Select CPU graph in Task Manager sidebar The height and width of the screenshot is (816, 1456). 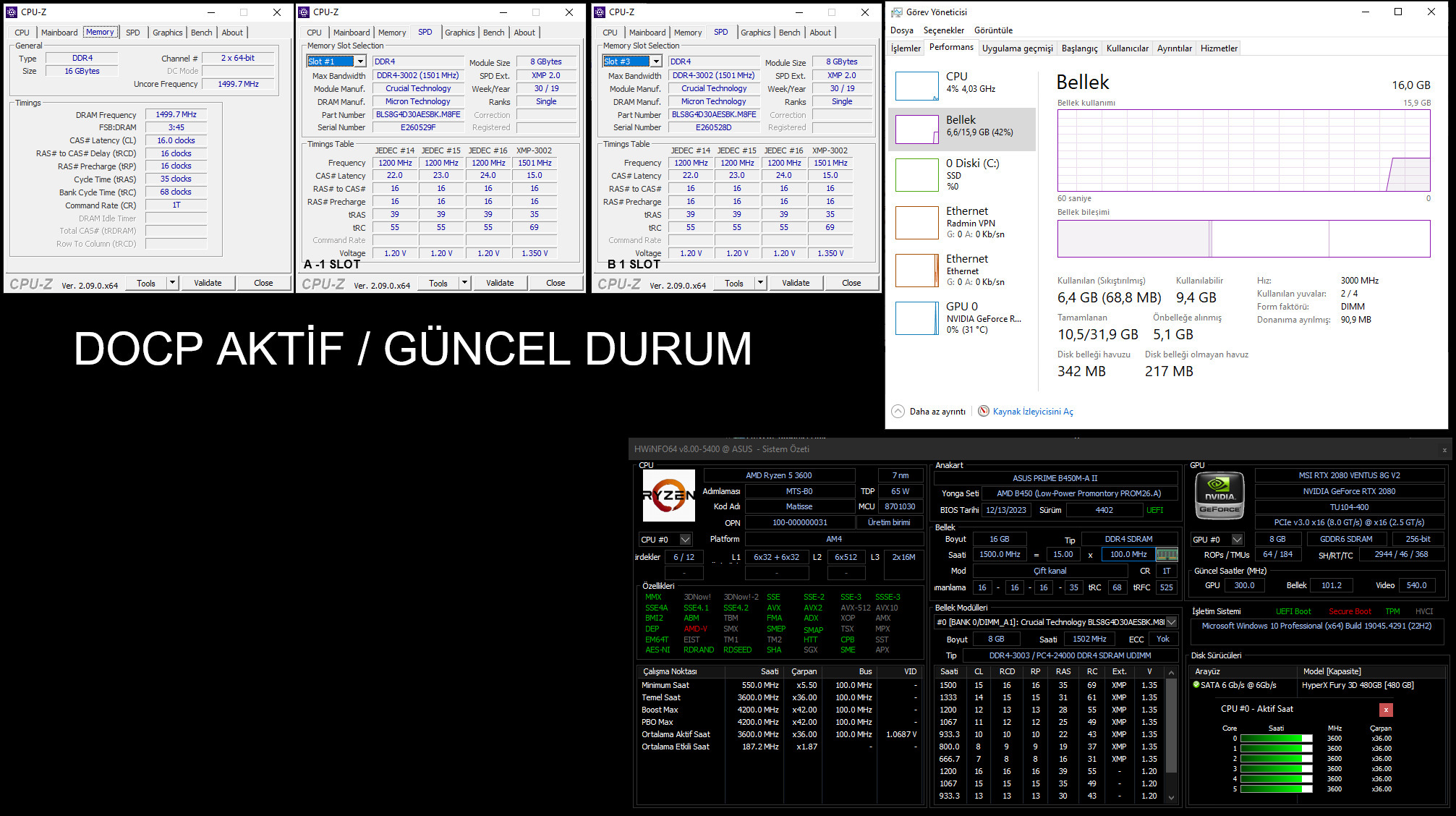(916, 85)
